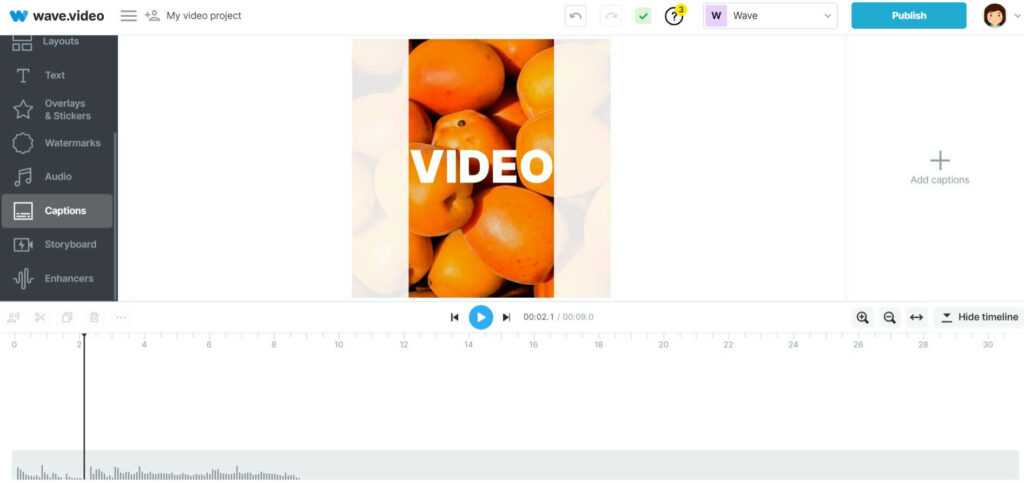This screenshot has width=1024, height=484.
Task: Zoom out on the timeline
Action: pos(889,317)
